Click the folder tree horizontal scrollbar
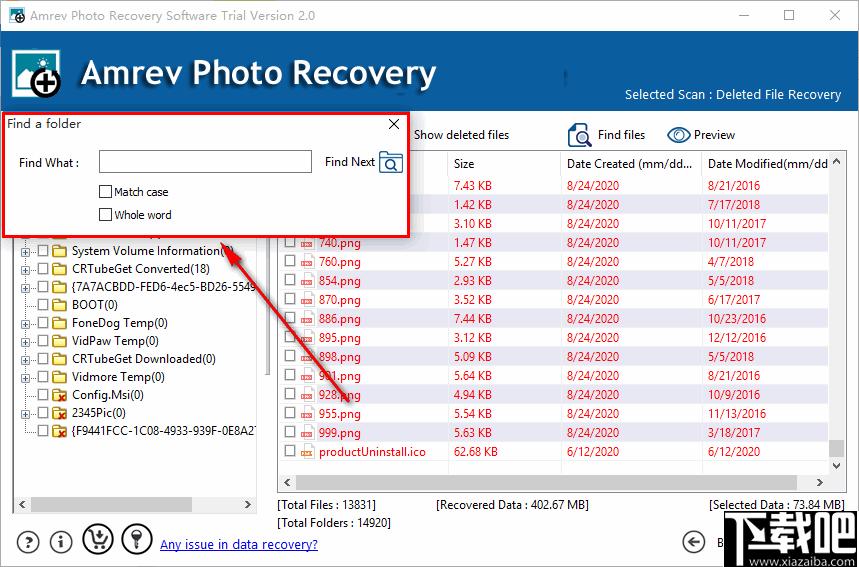The image size is (859, 567). click(x=111, y=504)
